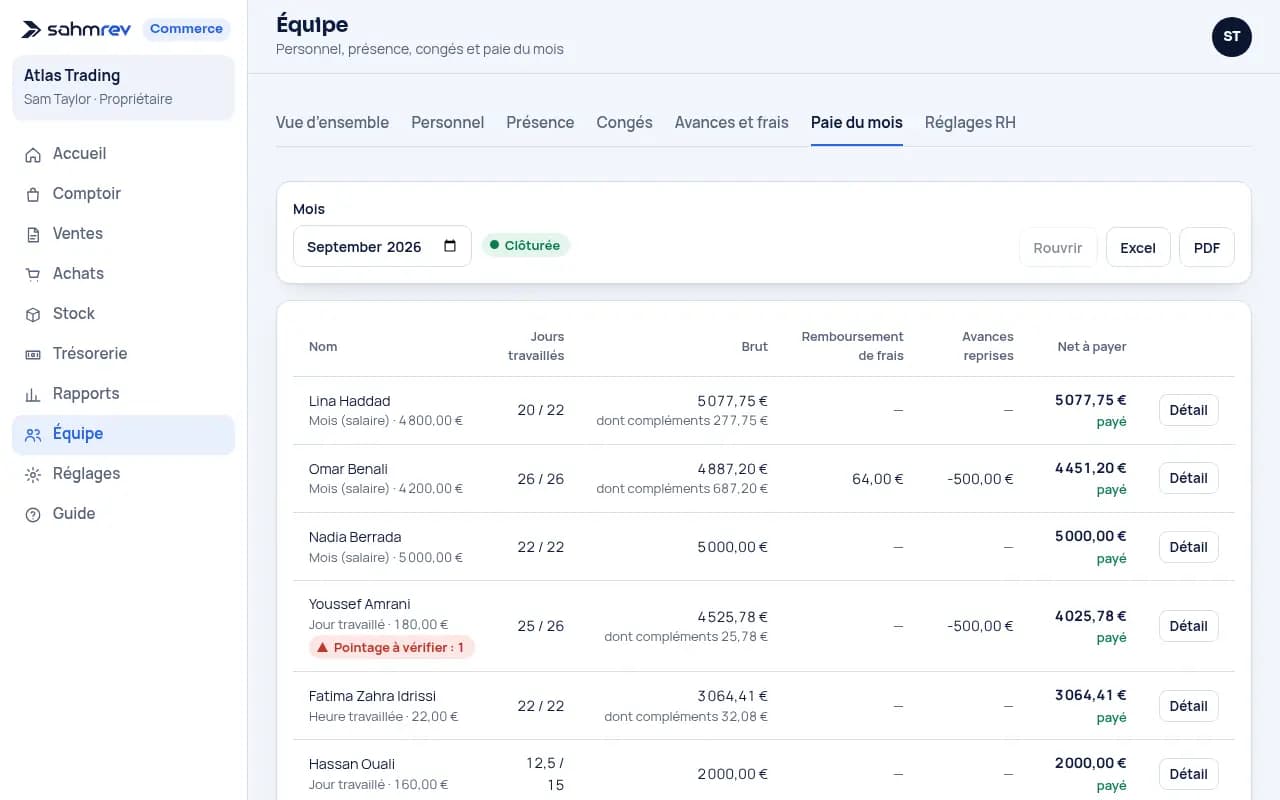Download payroll as PDF
Image resolution: width=1280 pixels, height=800 pixels.
coord(1207,247)
